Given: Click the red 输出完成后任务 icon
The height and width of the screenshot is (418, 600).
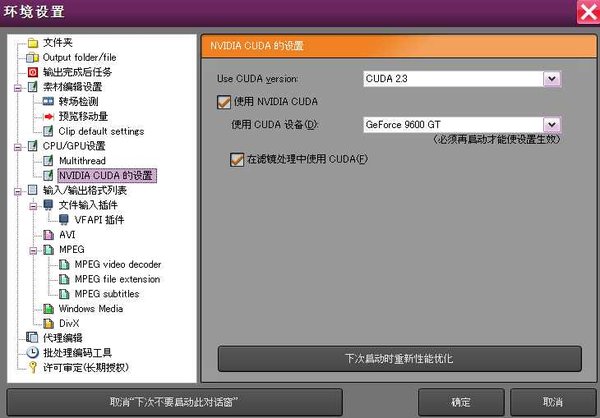Looking at the screenshot, I should 33,72.
